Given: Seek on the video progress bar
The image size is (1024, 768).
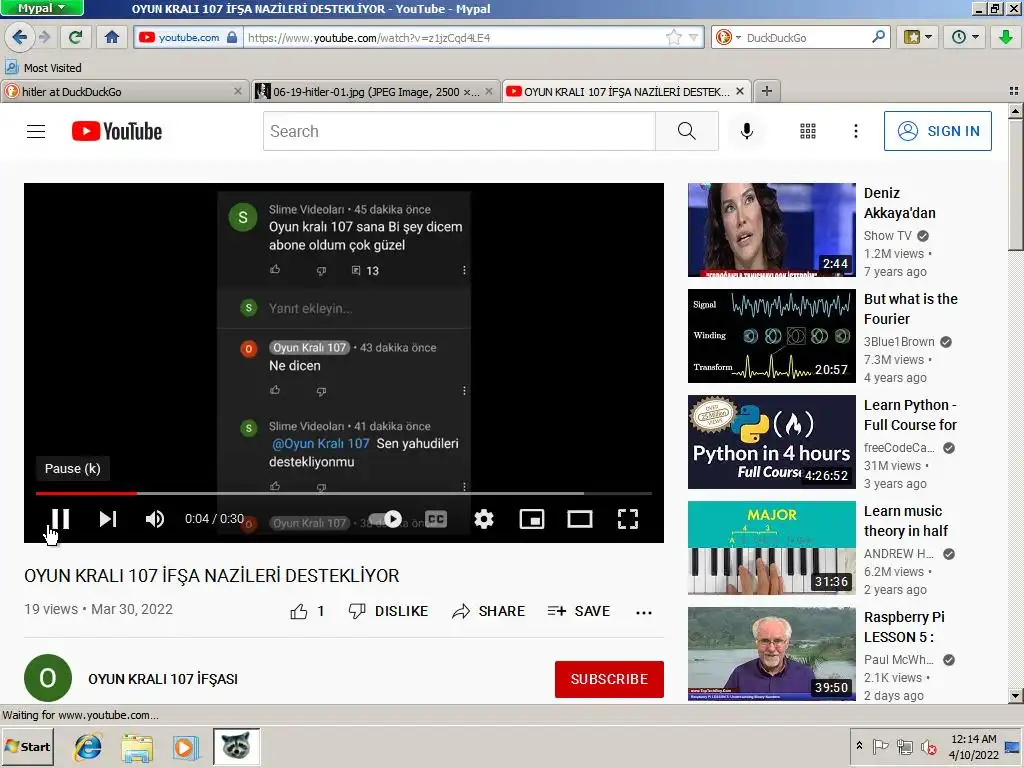Looking at the screenshot, I should (x=344, y=493).
